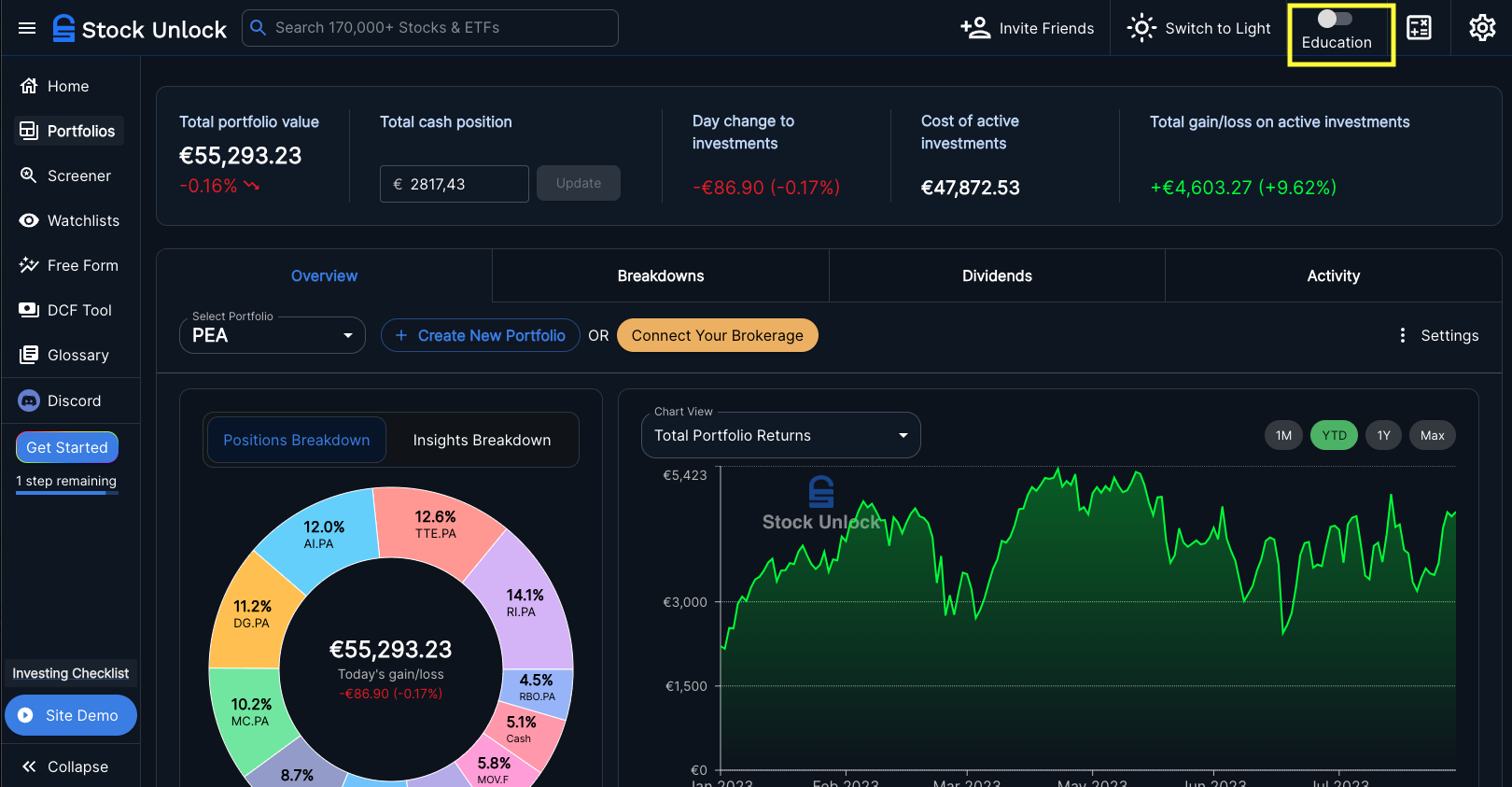
Task: Go to Screener in sidebar
Action: coord(70,176)
